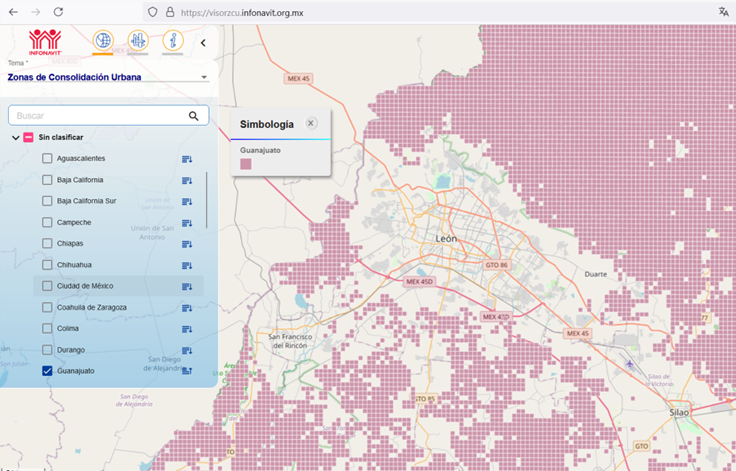Click the legend icon for Coahuila de Zaragoza
This screenshot has width=736, height=471.
pos(187,308)
